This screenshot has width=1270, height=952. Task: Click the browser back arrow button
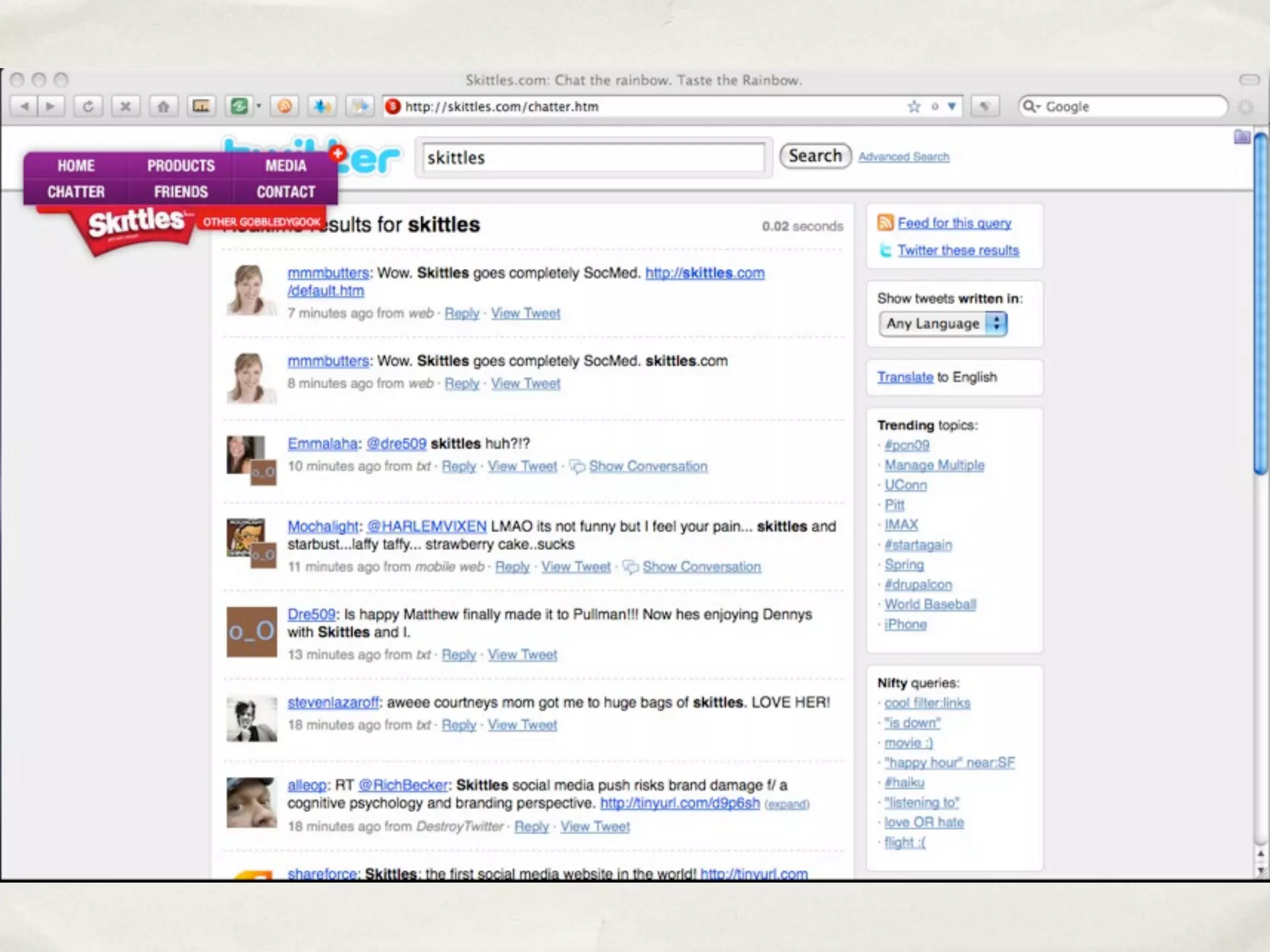[x=25, y=107]
